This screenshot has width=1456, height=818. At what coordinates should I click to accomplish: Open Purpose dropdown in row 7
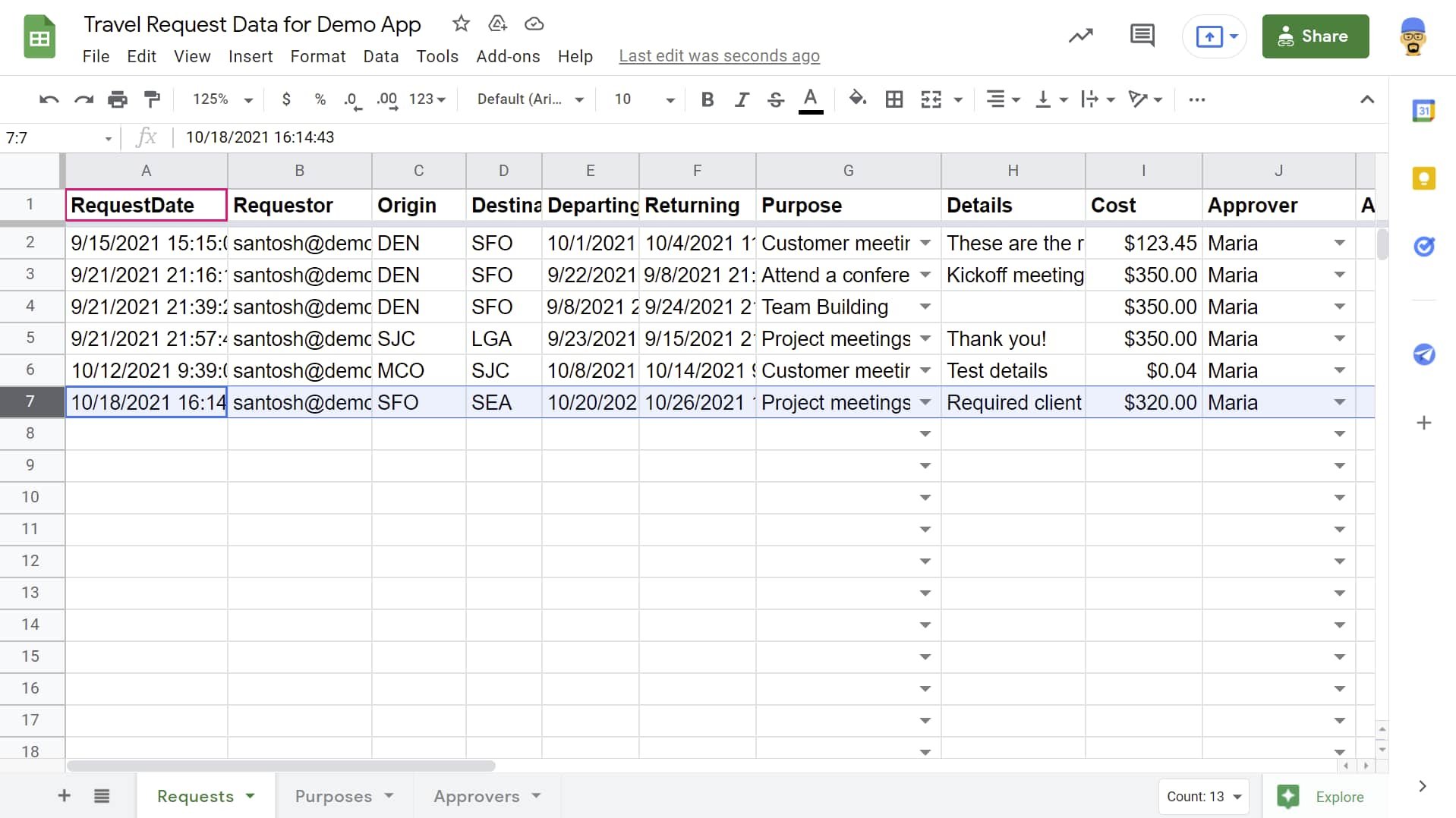click(925, 402)
